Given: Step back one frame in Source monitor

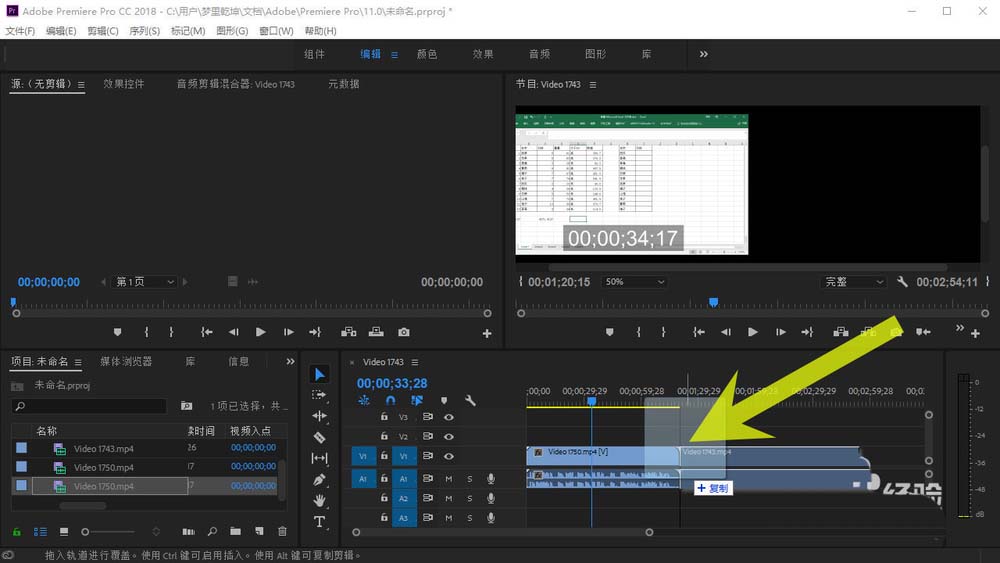Looking at the screenshot, I should point(233,332).
